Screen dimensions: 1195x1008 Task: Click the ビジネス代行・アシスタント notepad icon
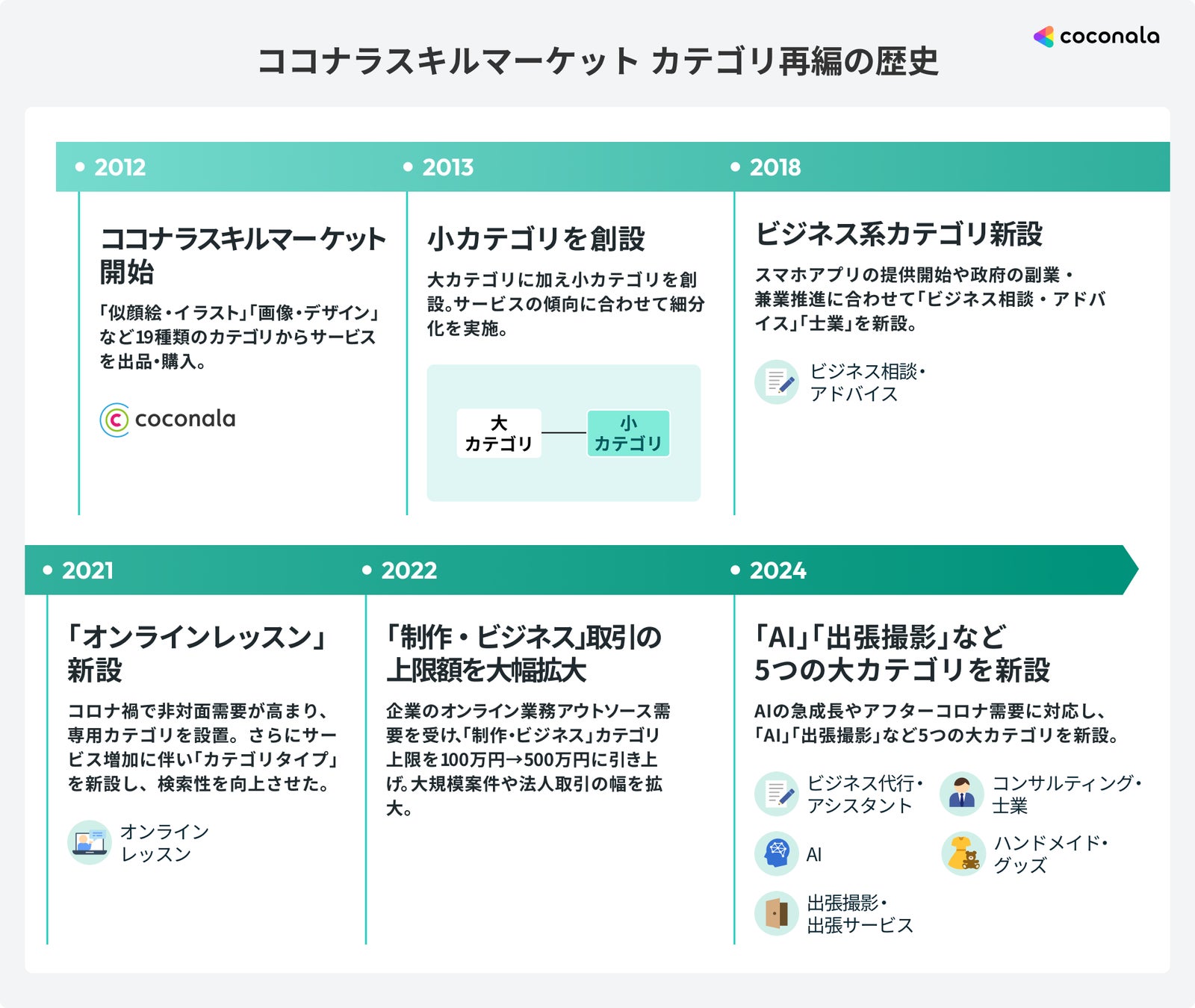click(x=777, y=794)
